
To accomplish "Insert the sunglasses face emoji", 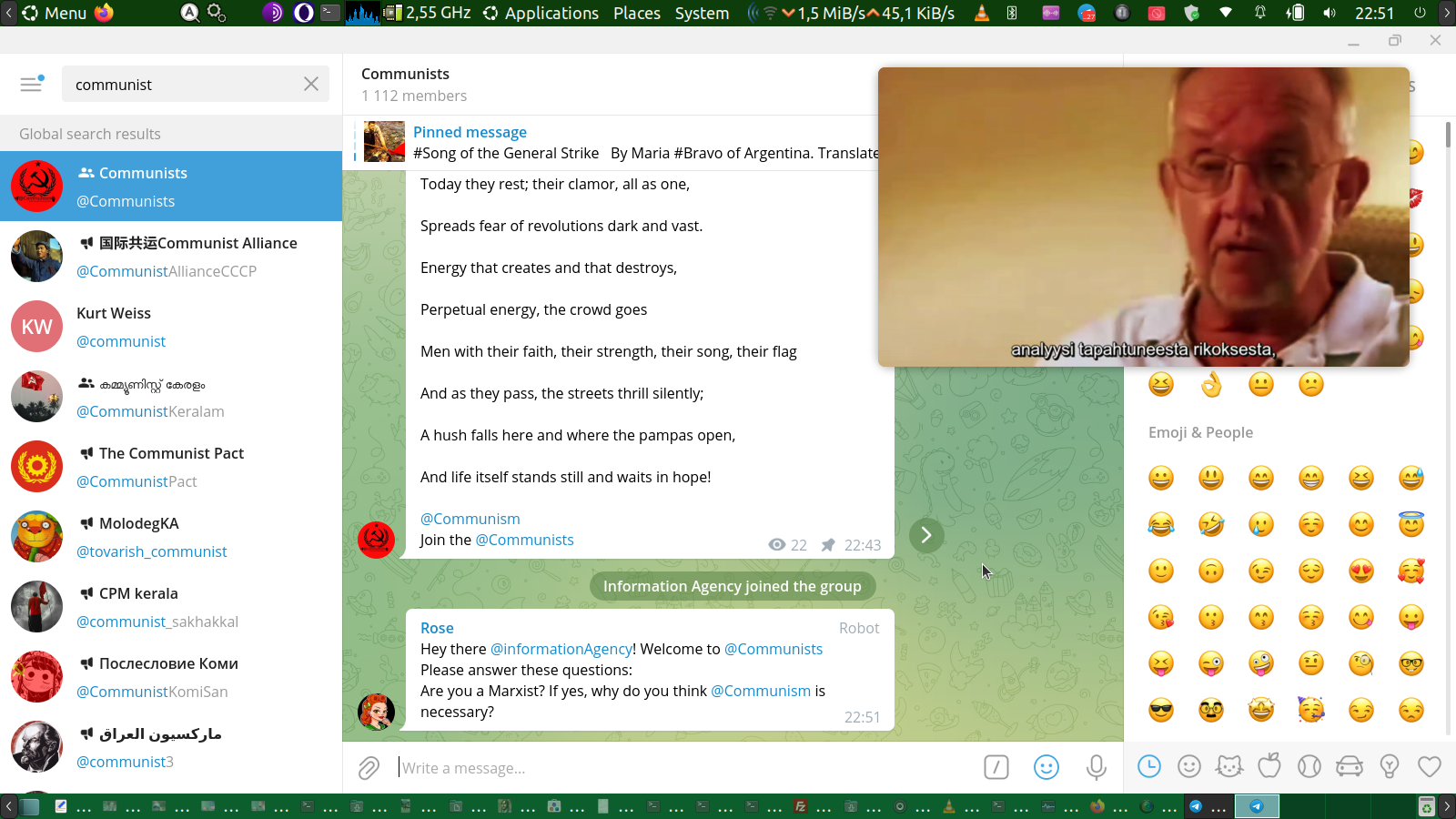I will coord(1161,710).
